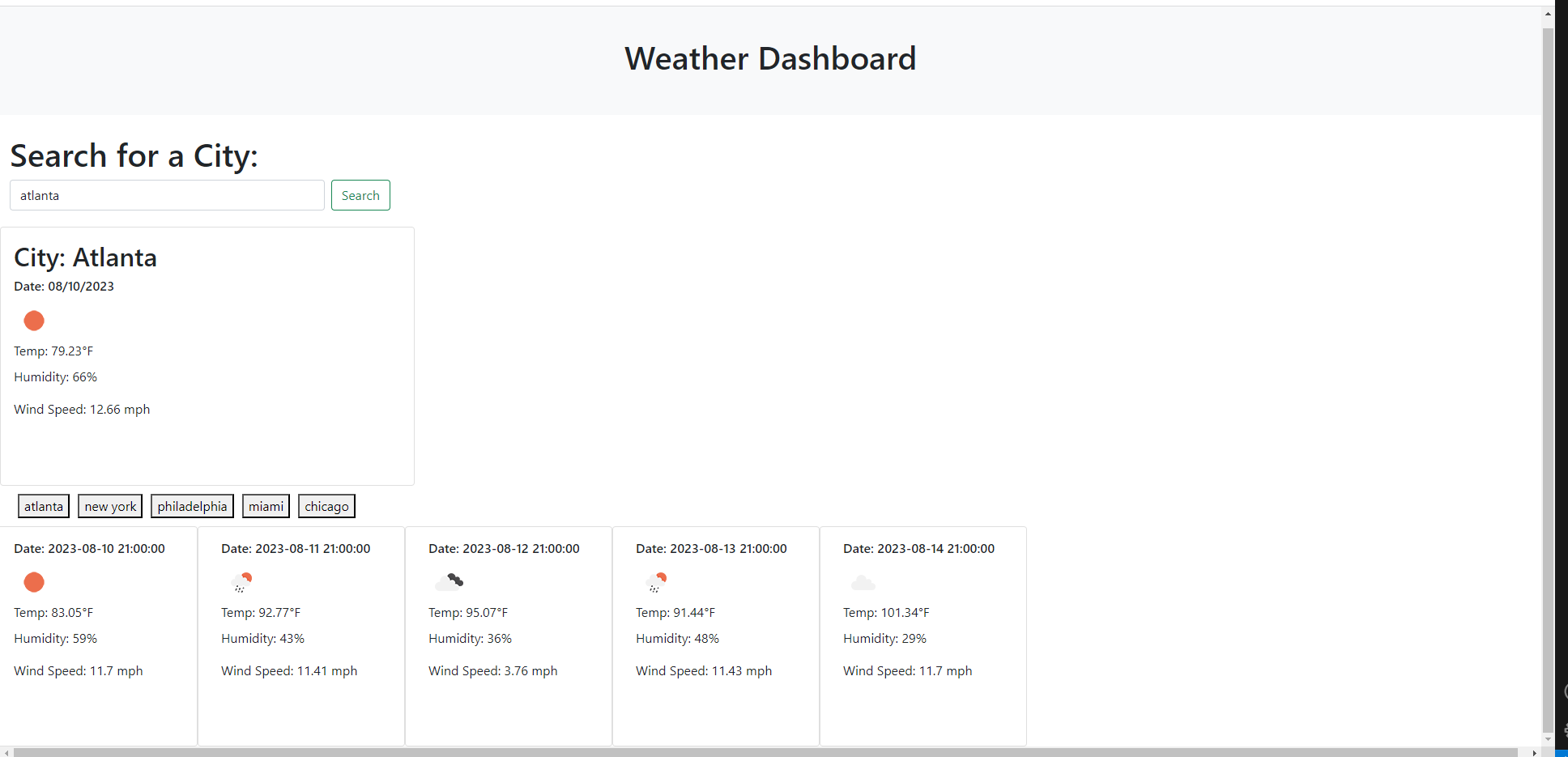Select the atlanta search history button
The width and height of the screenshot is (1568, 757).
tap(43, 505)
